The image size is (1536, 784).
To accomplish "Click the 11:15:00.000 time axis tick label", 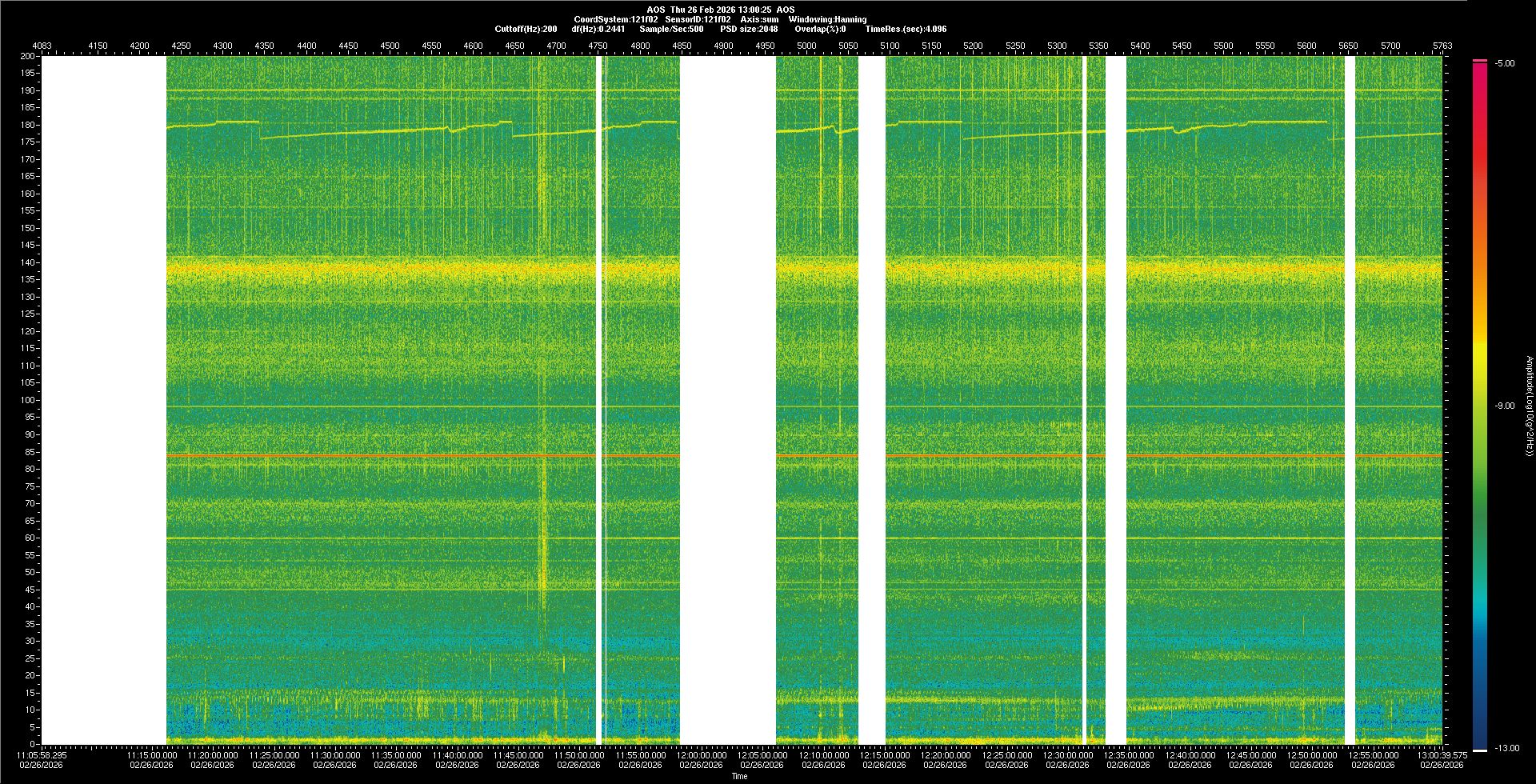I will 151,755.
